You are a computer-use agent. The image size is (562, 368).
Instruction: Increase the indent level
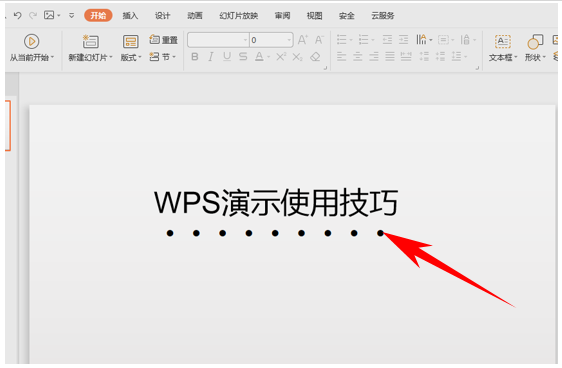[404, 39]
